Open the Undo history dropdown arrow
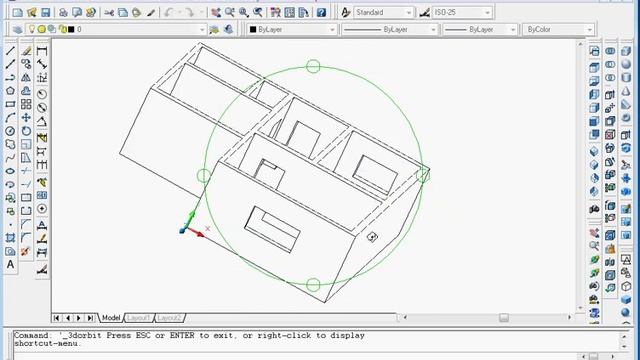 [179, 13]
